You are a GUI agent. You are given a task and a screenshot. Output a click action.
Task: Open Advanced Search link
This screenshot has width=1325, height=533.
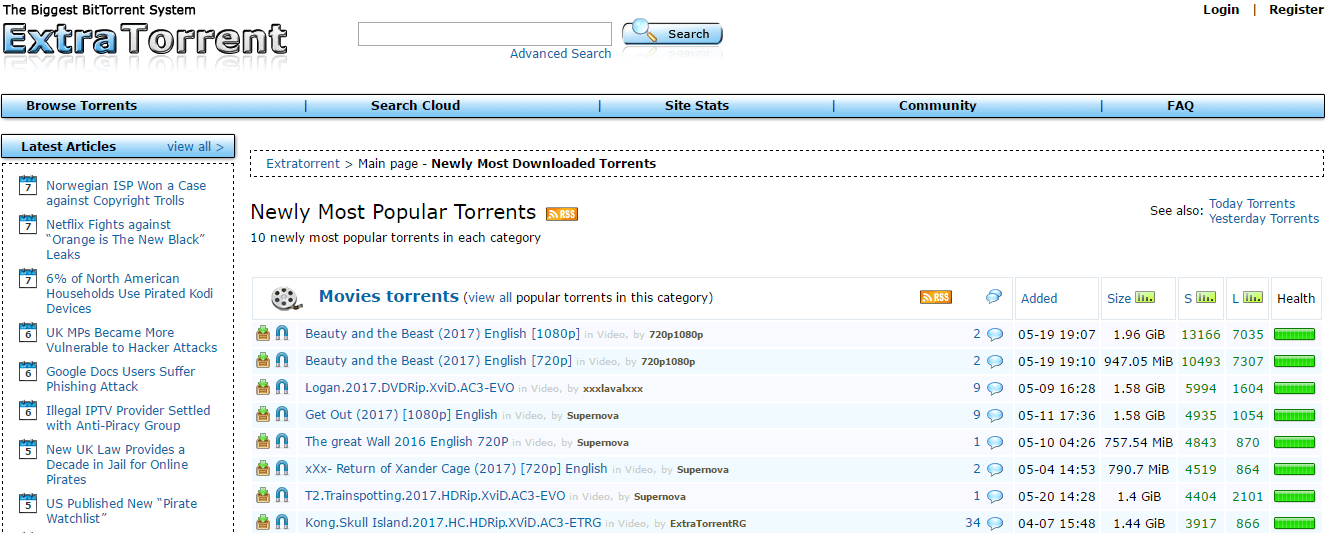tap(560, 54)
